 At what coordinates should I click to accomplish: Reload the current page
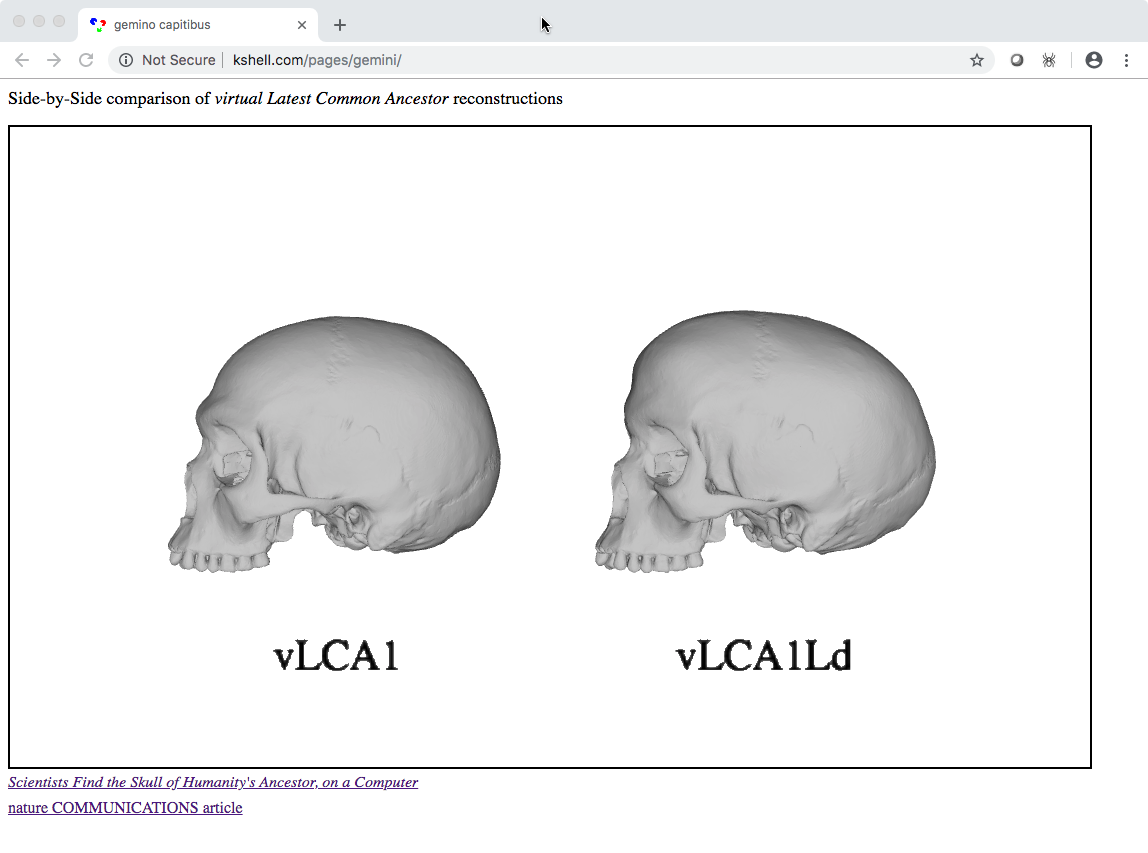point(86,60)
